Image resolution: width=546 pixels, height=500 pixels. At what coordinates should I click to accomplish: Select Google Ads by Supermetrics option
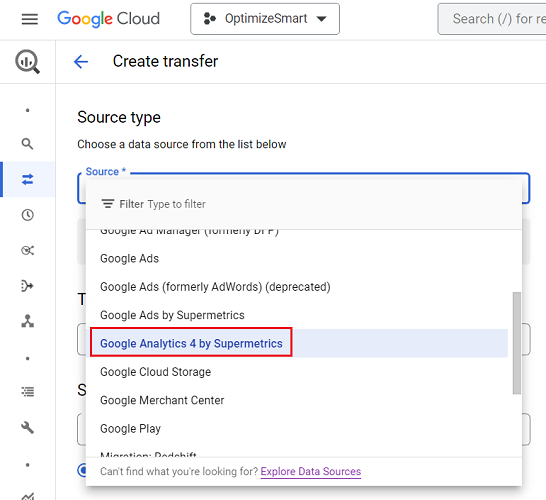click(297, 315)
